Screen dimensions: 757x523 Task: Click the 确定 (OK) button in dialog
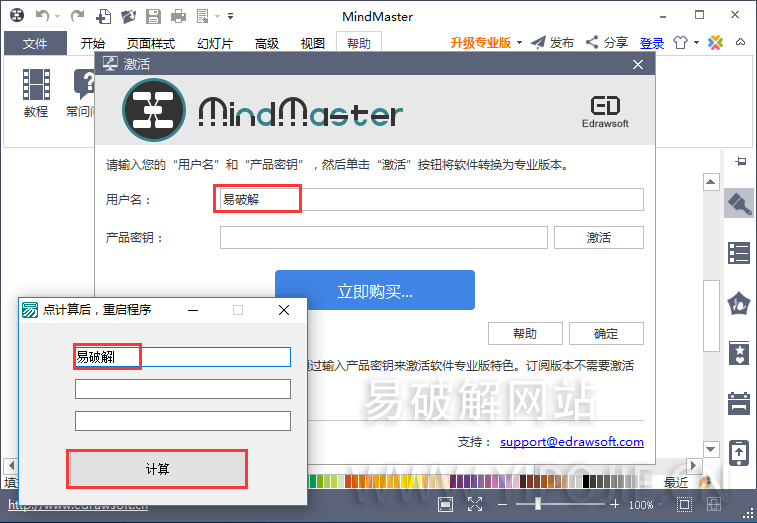[605, 333]
